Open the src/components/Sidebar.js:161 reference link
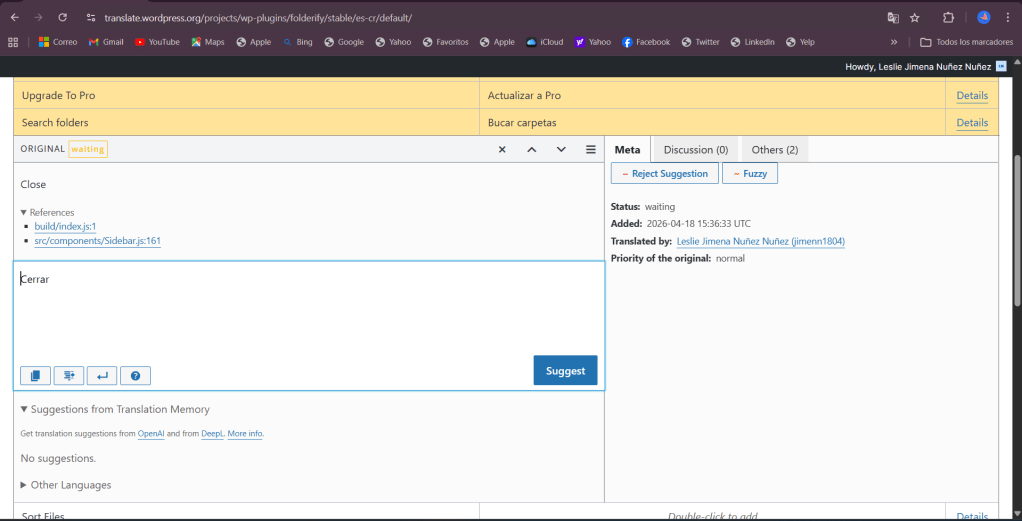 [97, 241]
